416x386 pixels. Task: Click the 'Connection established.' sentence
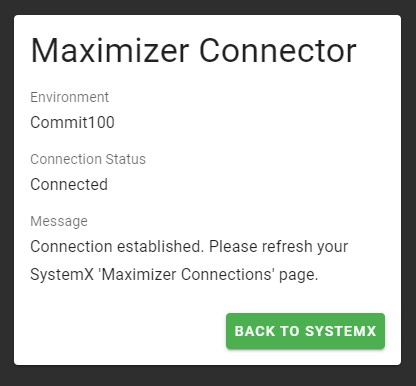[117, 246]
